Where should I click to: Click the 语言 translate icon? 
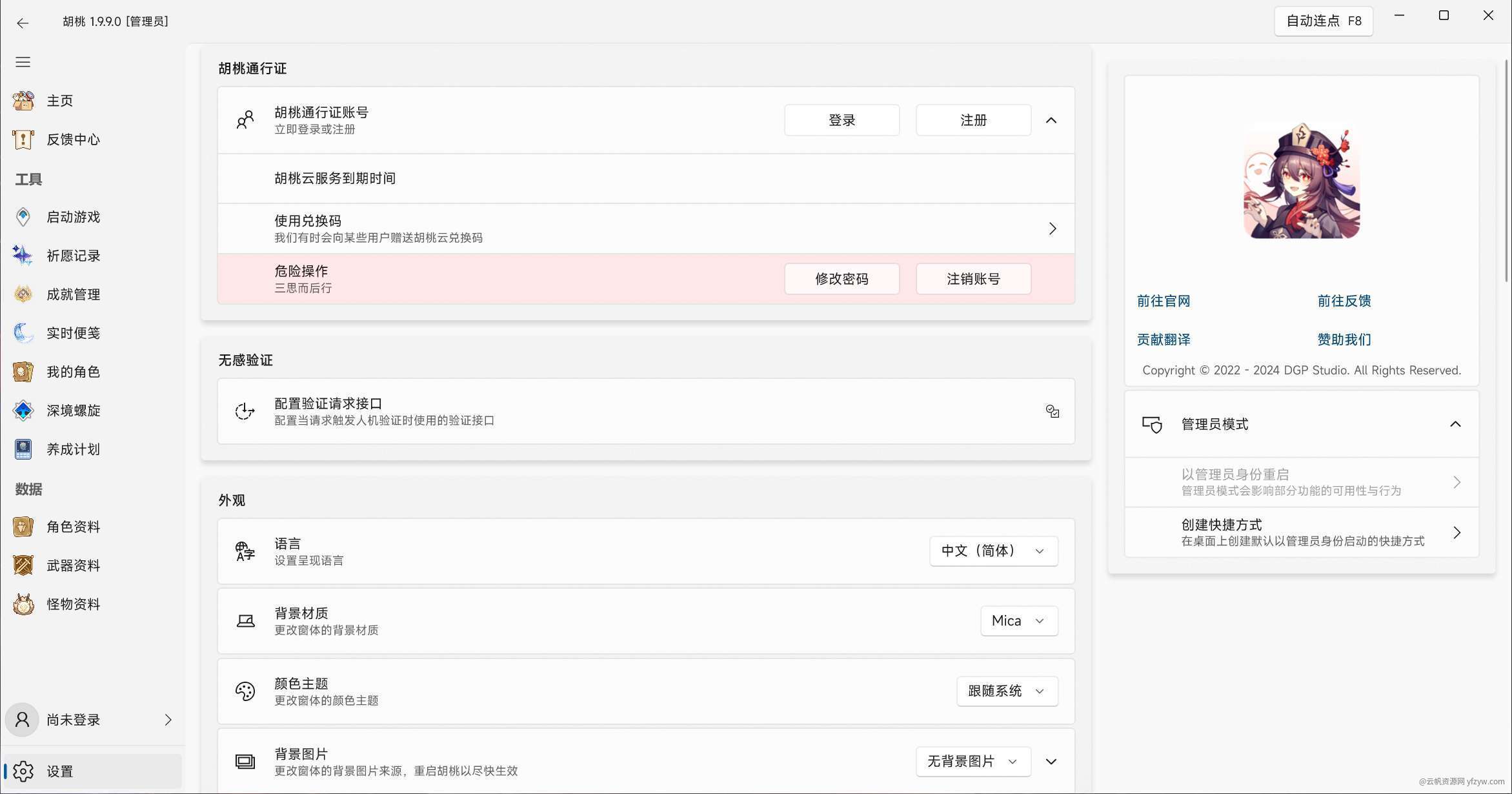coord(245,551)
